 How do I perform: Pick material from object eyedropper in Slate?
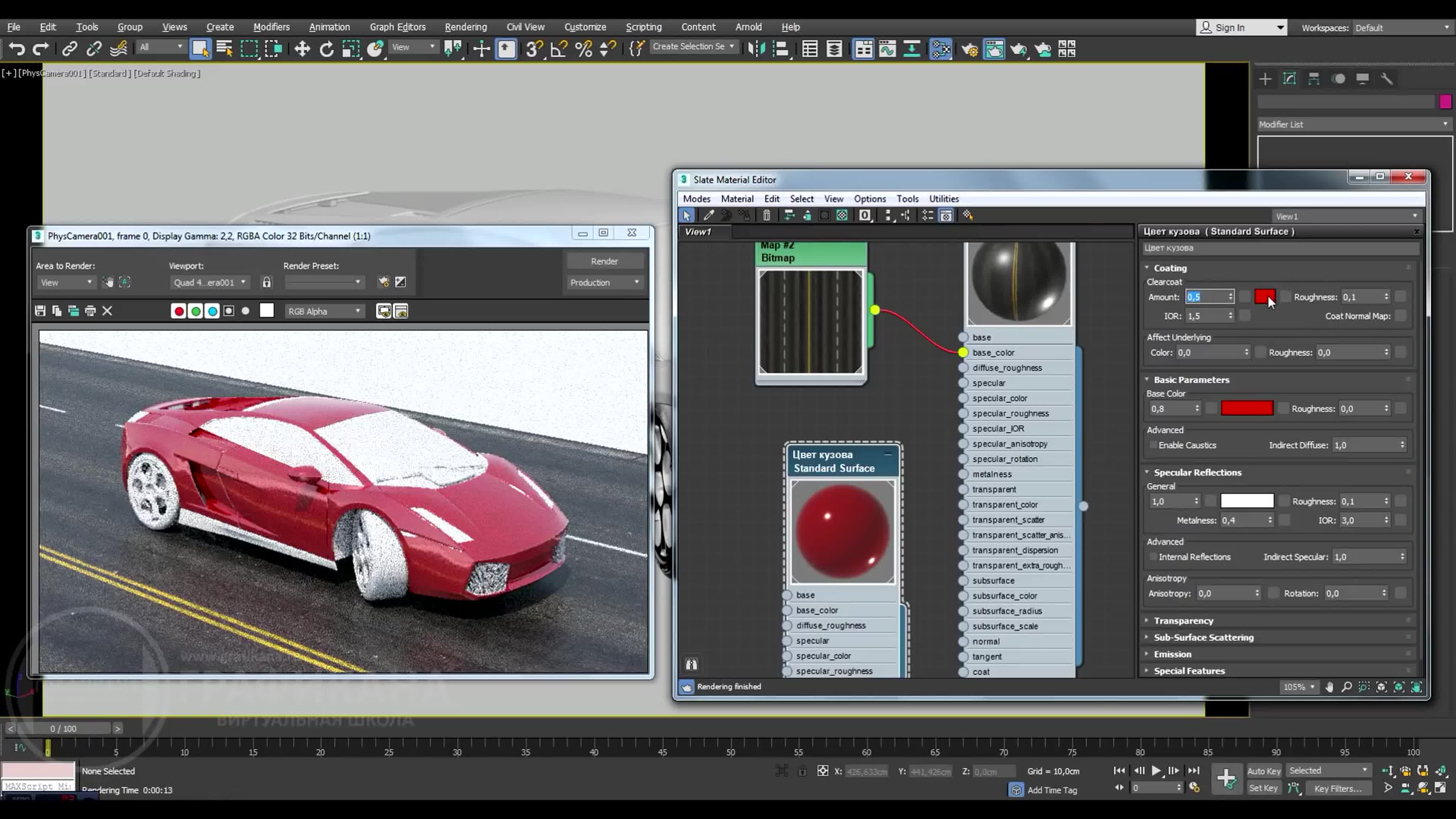(x=709, y=215)
